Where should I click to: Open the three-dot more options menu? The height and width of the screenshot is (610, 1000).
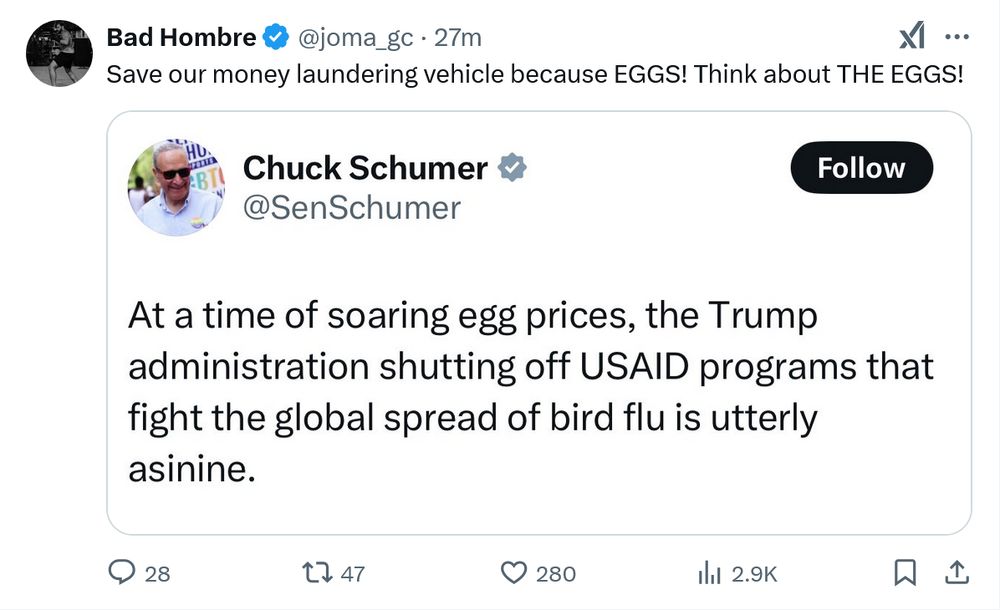(x=957, y=38)
